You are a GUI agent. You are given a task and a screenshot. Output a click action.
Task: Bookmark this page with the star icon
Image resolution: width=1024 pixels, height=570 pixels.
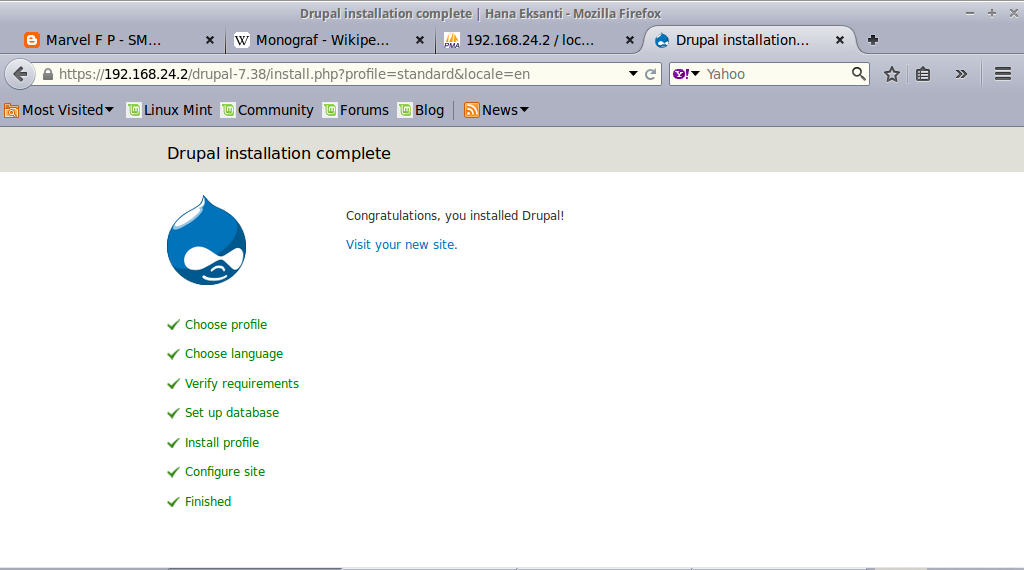coord(891,74)
